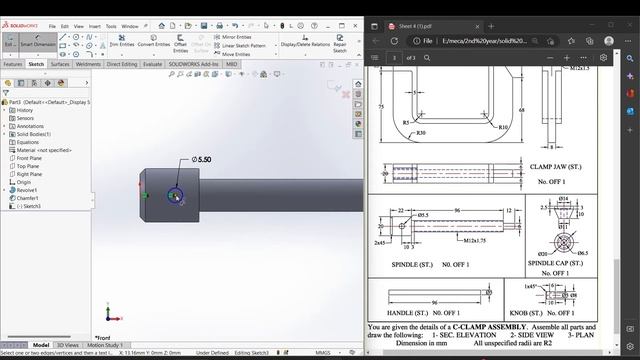This screenshot has height=360, width=640.
Task: Click the Offset Entities tool
Action: point(180,44)
